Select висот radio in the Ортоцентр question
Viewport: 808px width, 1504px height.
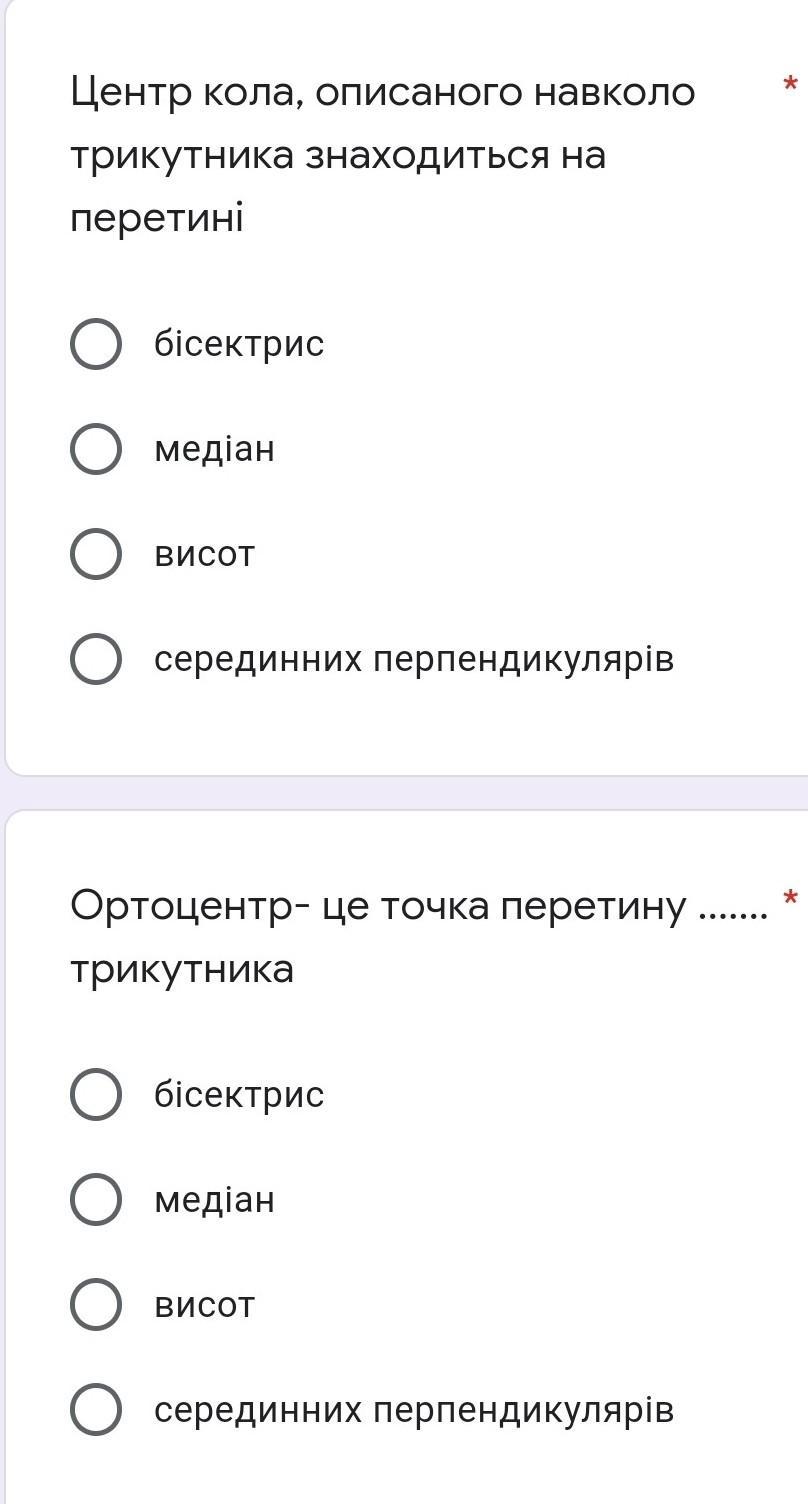point(96,1305)
